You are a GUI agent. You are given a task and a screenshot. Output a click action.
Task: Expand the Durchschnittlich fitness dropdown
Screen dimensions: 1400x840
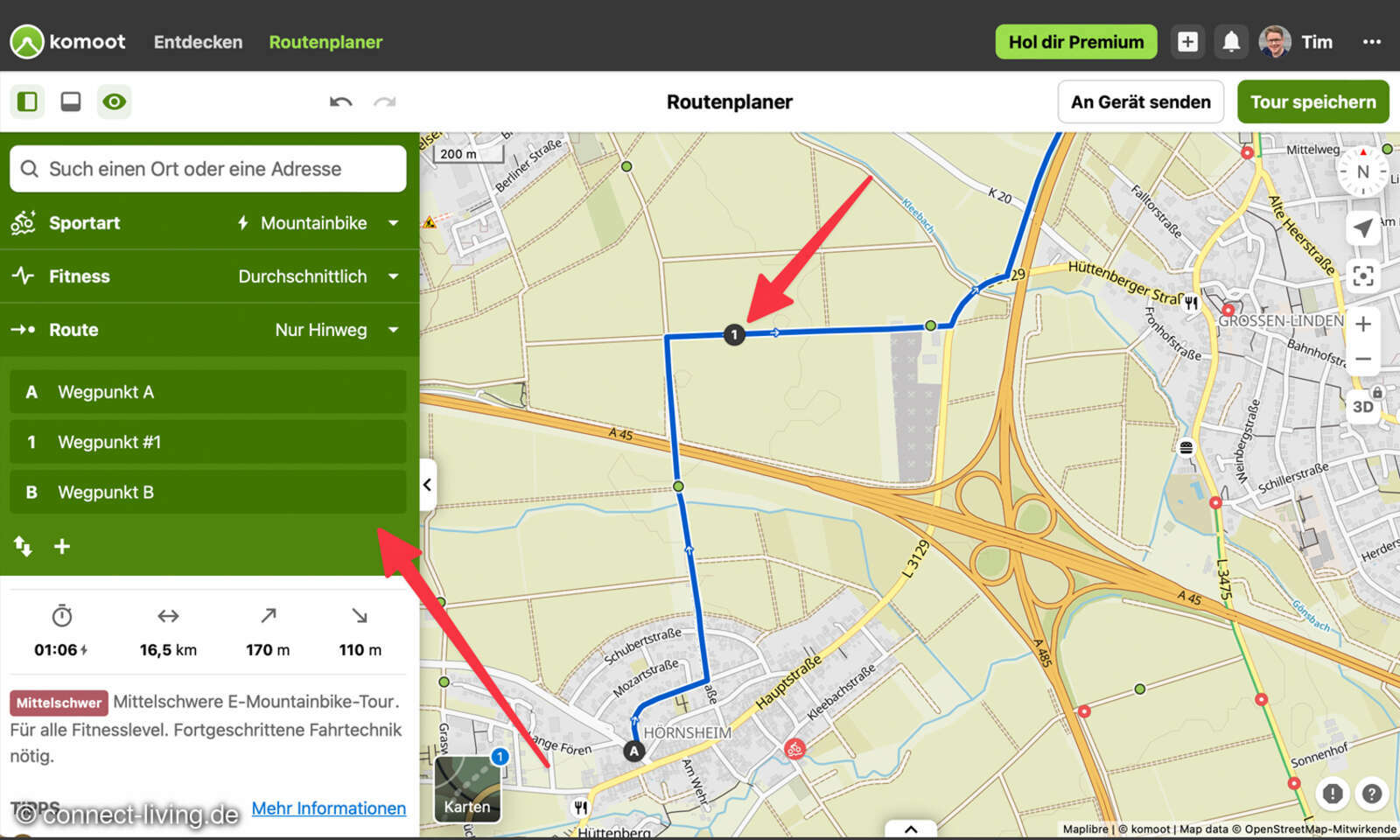(x=315, y=276)
